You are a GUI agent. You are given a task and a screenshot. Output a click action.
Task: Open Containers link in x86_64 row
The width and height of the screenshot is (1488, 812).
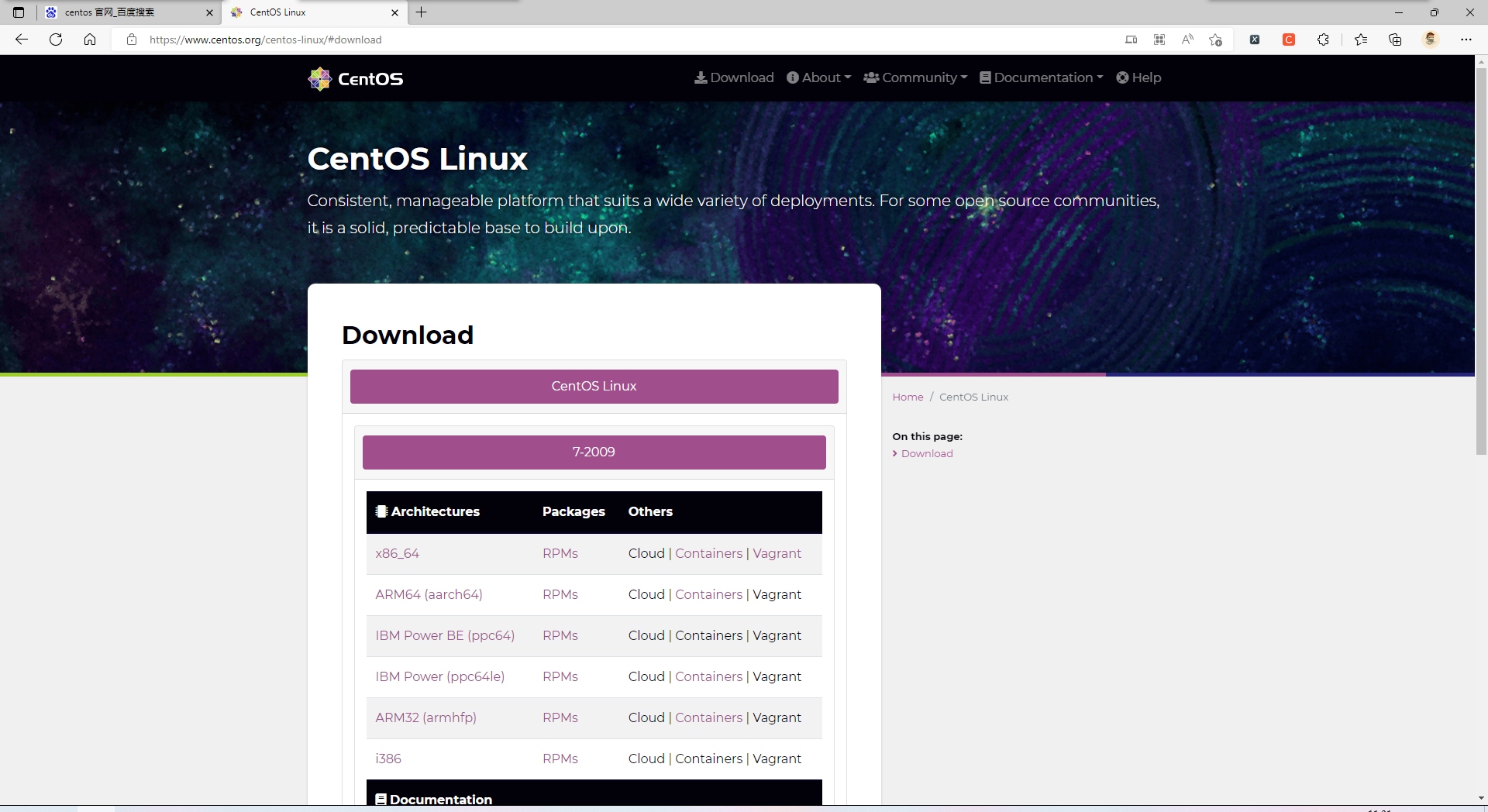pos(708,553)
